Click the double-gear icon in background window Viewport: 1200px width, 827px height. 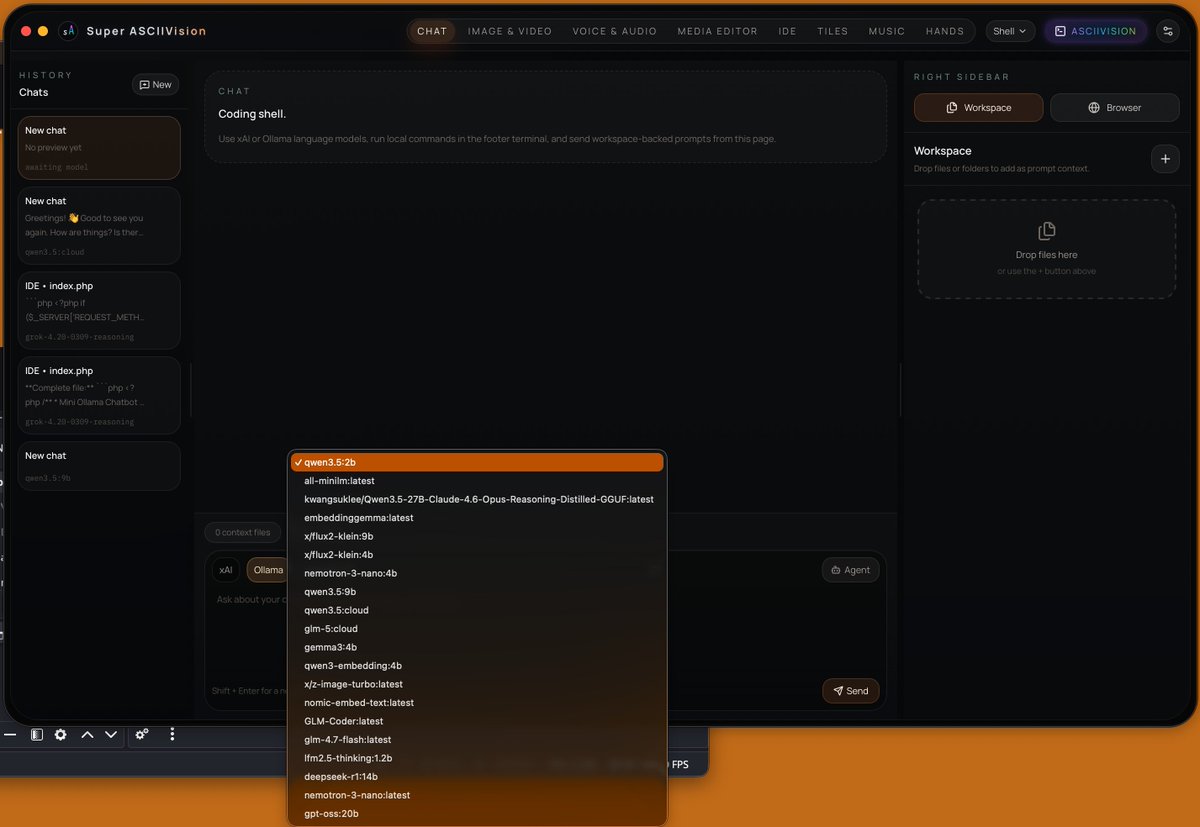[142, 734]
